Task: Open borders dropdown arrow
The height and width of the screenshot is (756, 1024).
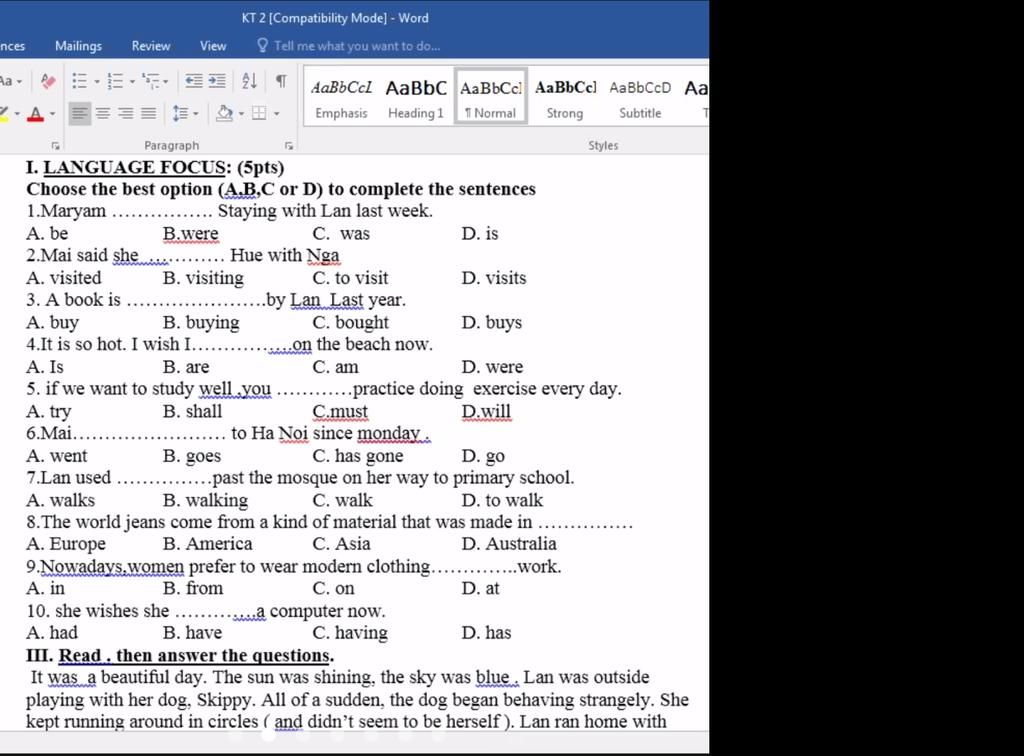Action: (x=277, y=114)
